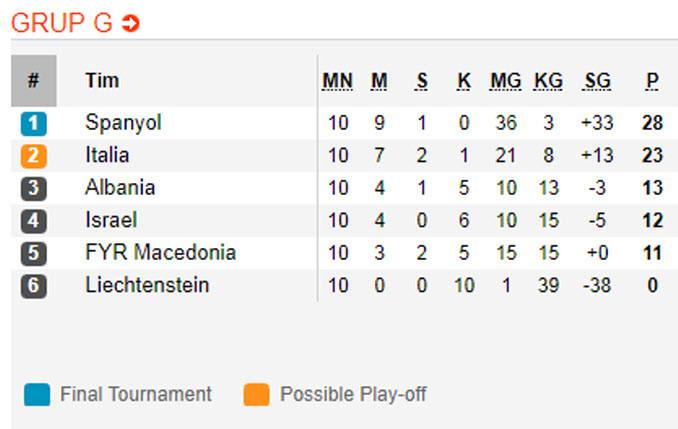Open the FYR Macedonia team row
The image size is (678, 429).
(x=345, y=253)
